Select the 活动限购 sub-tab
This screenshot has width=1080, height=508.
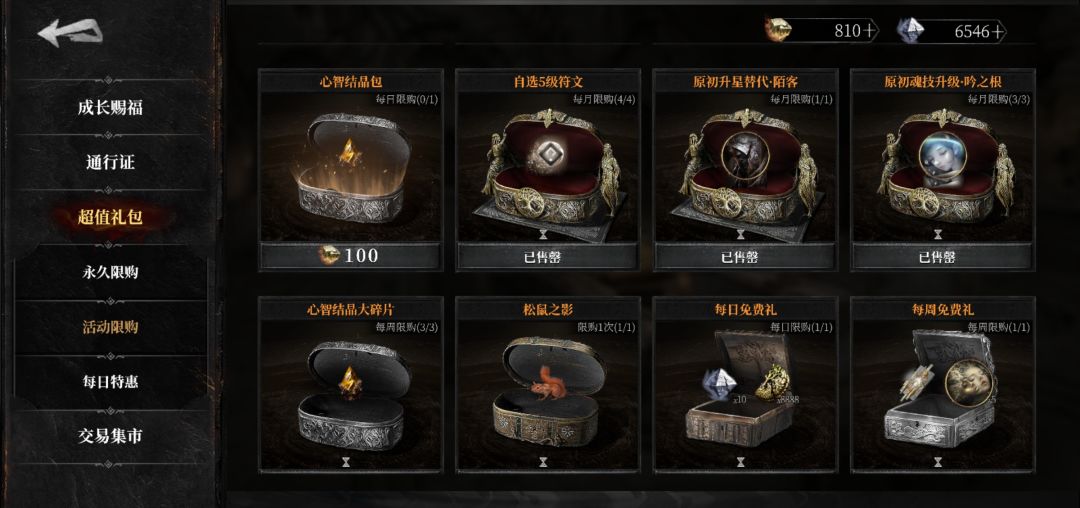[110, 327]
